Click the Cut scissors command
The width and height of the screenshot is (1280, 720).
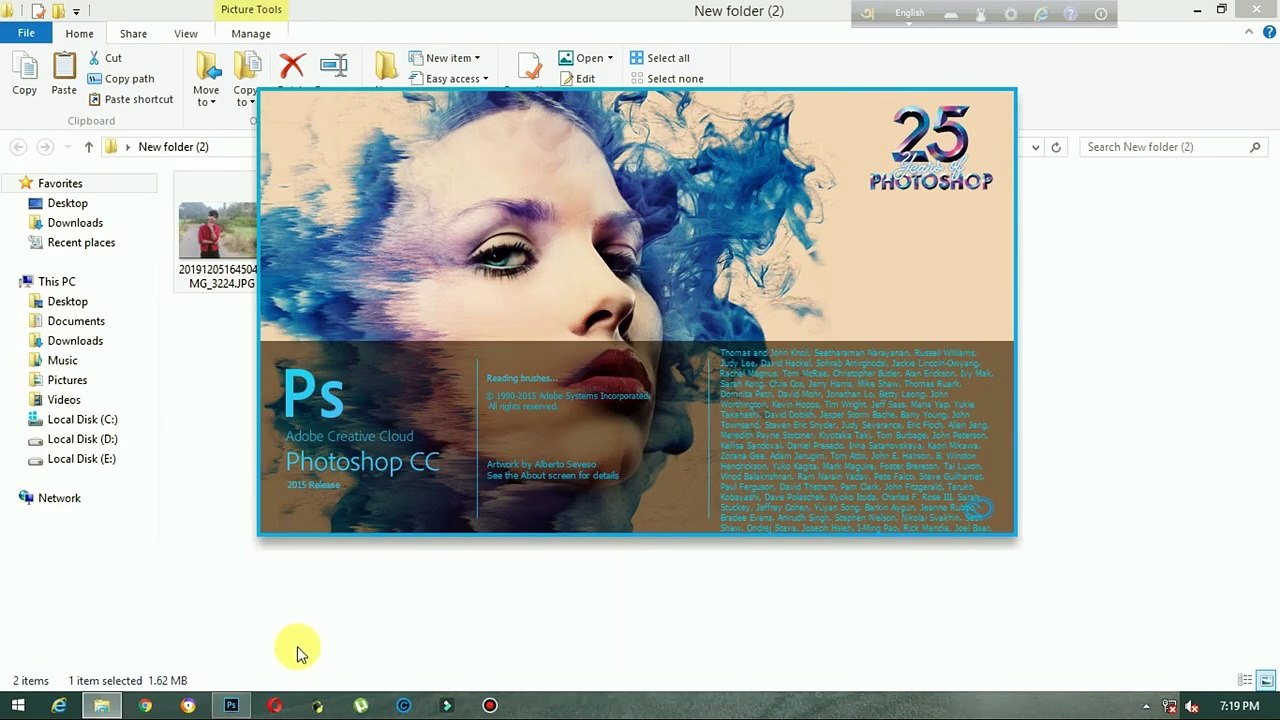pos(105,58)
